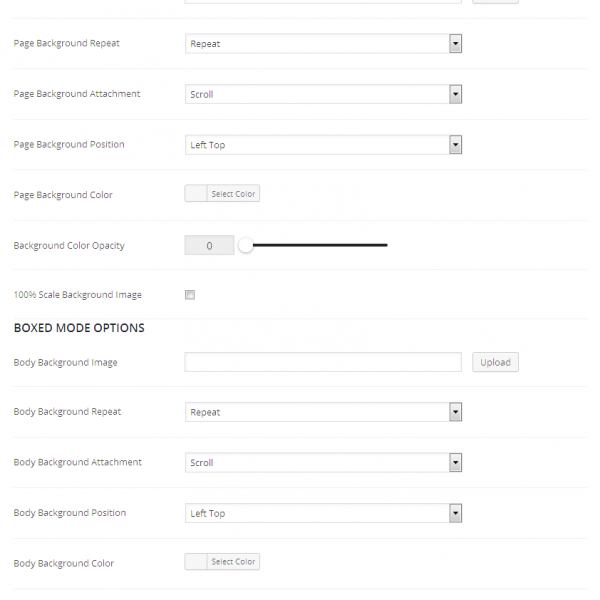Click the middle of the opacity slider track
The image size is (600, 600).
tap(316, 245)
